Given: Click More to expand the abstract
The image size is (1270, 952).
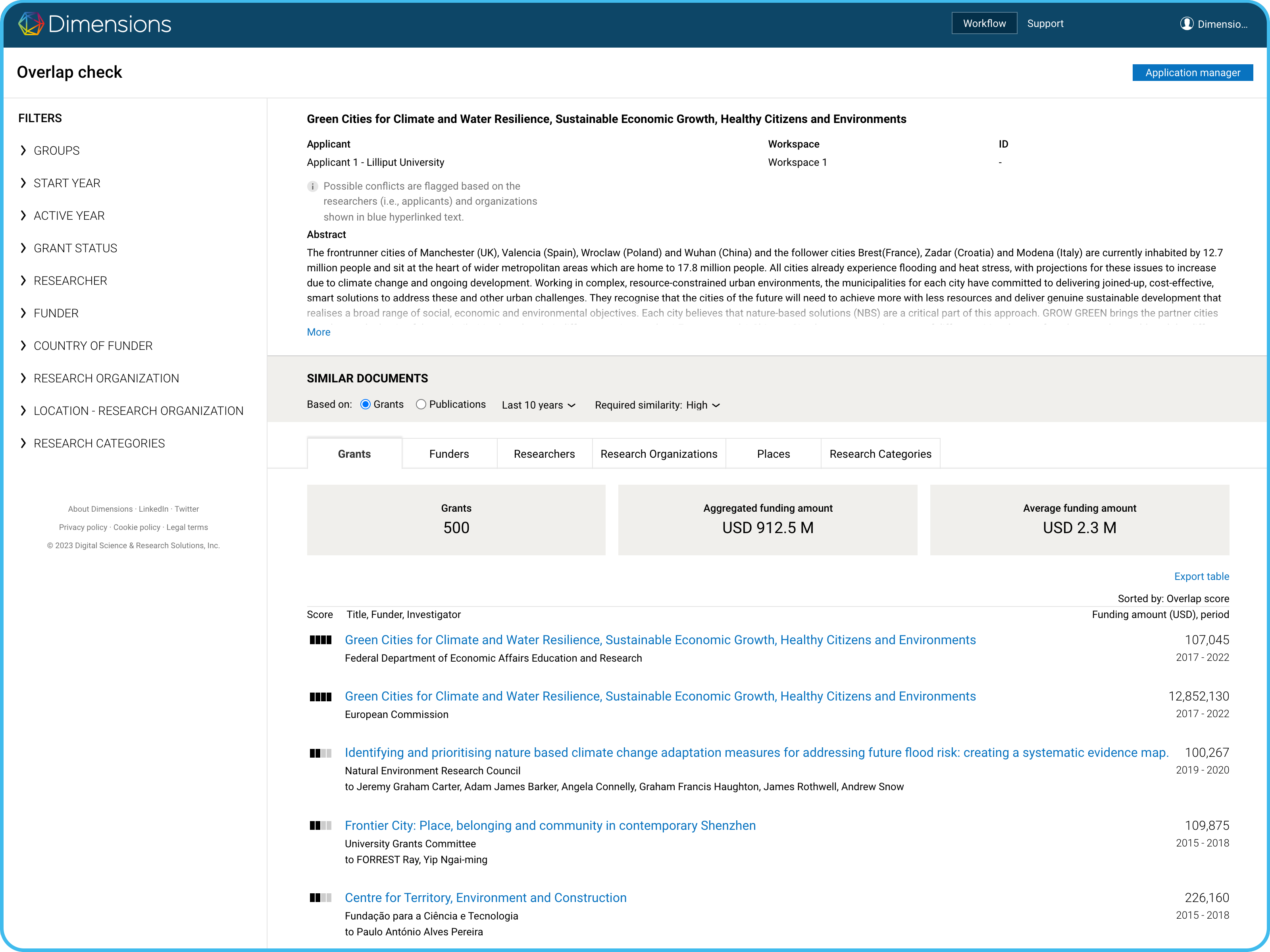Looking at the screenshot, I should coord(319,332).
